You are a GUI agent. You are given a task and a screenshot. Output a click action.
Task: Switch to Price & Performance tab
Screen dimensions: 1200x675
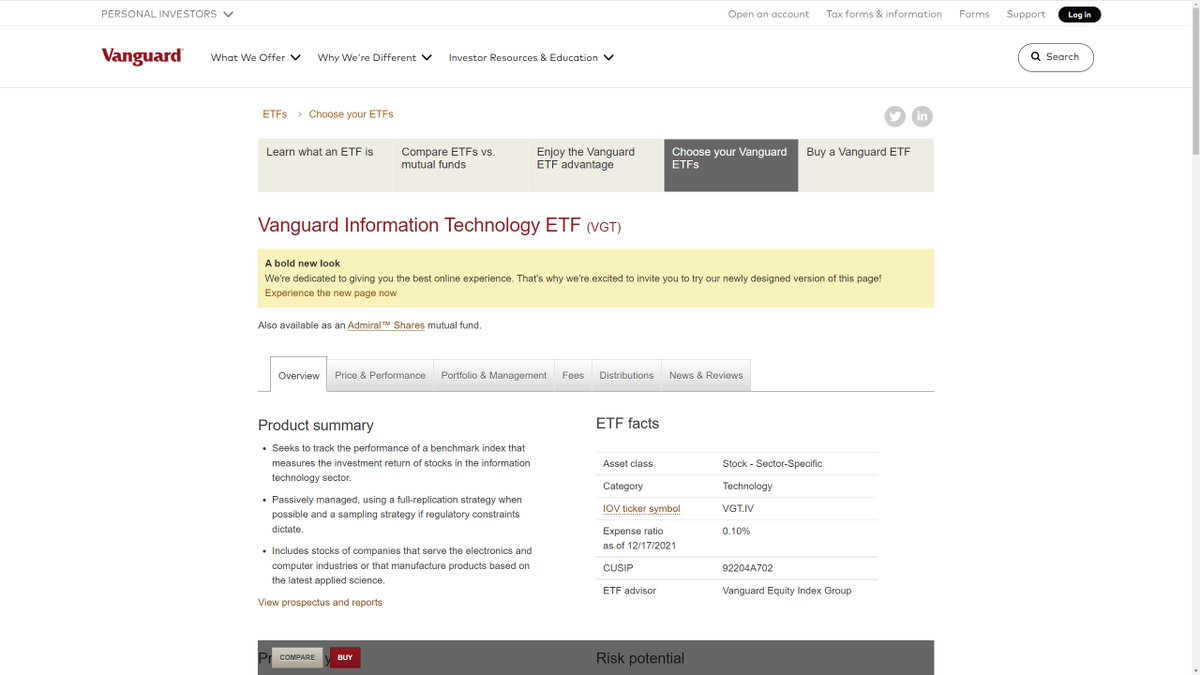coord(380,375)
